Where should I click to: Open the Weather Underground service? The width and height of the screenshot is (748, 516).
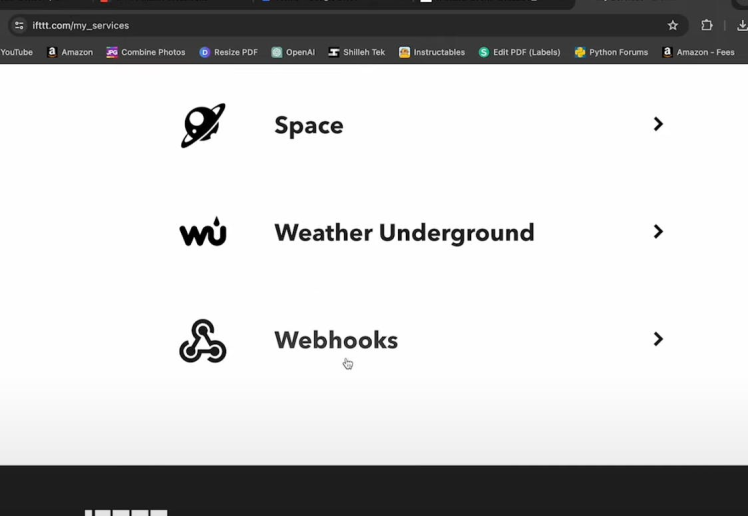pyautogui.click(x=404, y=232)
